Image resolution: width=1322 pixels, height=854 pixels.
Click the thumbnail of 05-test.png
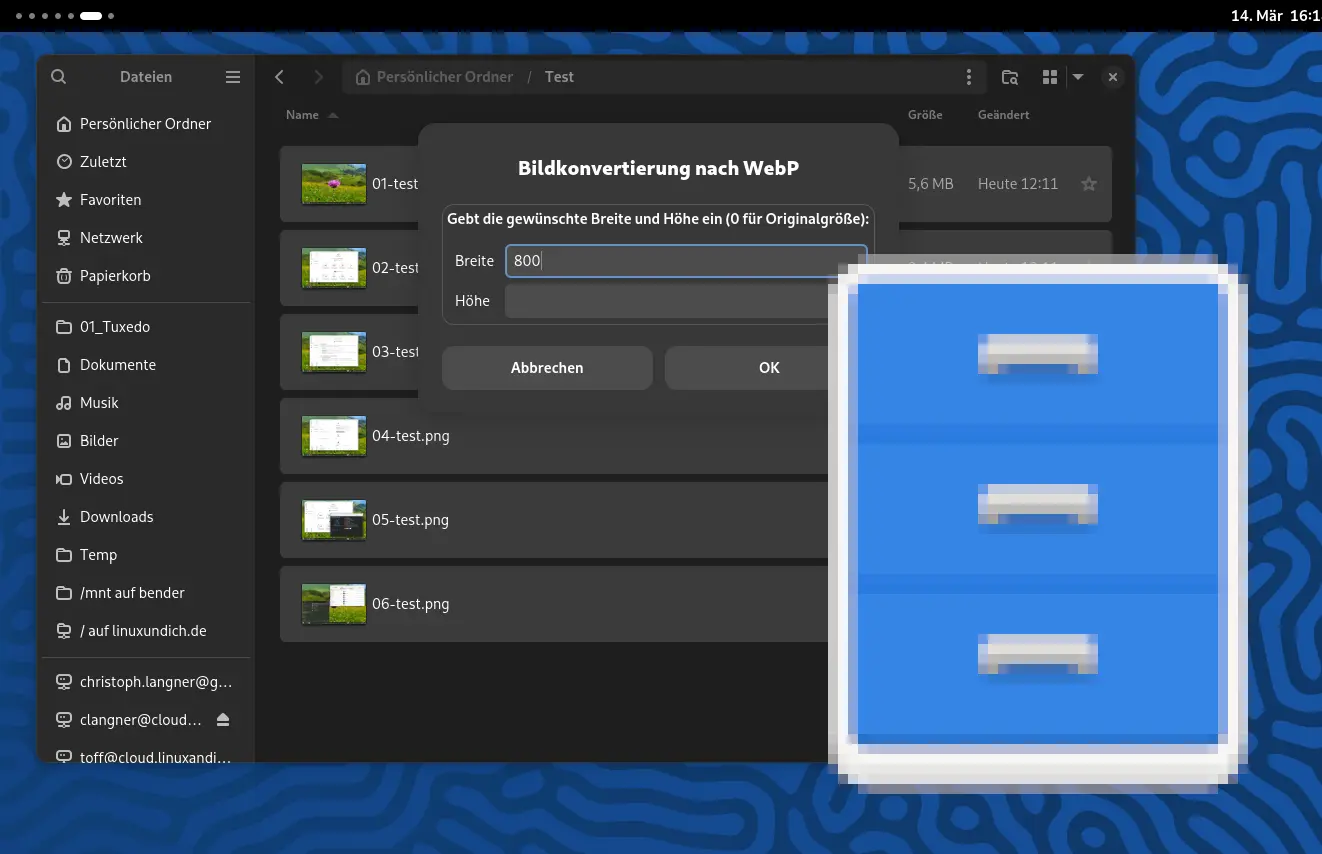click(333, 519)
